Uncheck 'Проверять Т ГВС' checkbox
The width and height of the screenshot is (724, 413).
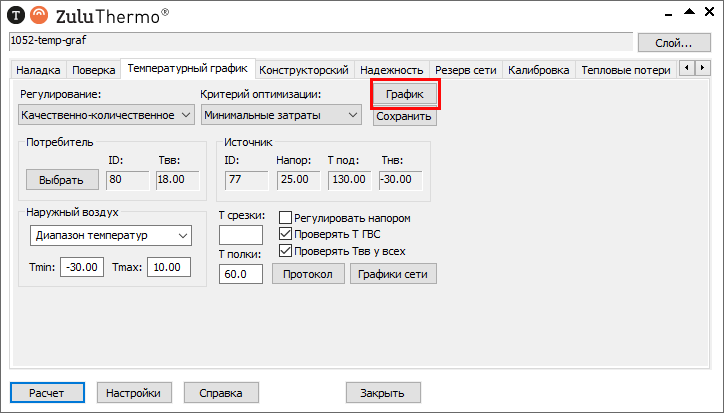click(286, 234)
